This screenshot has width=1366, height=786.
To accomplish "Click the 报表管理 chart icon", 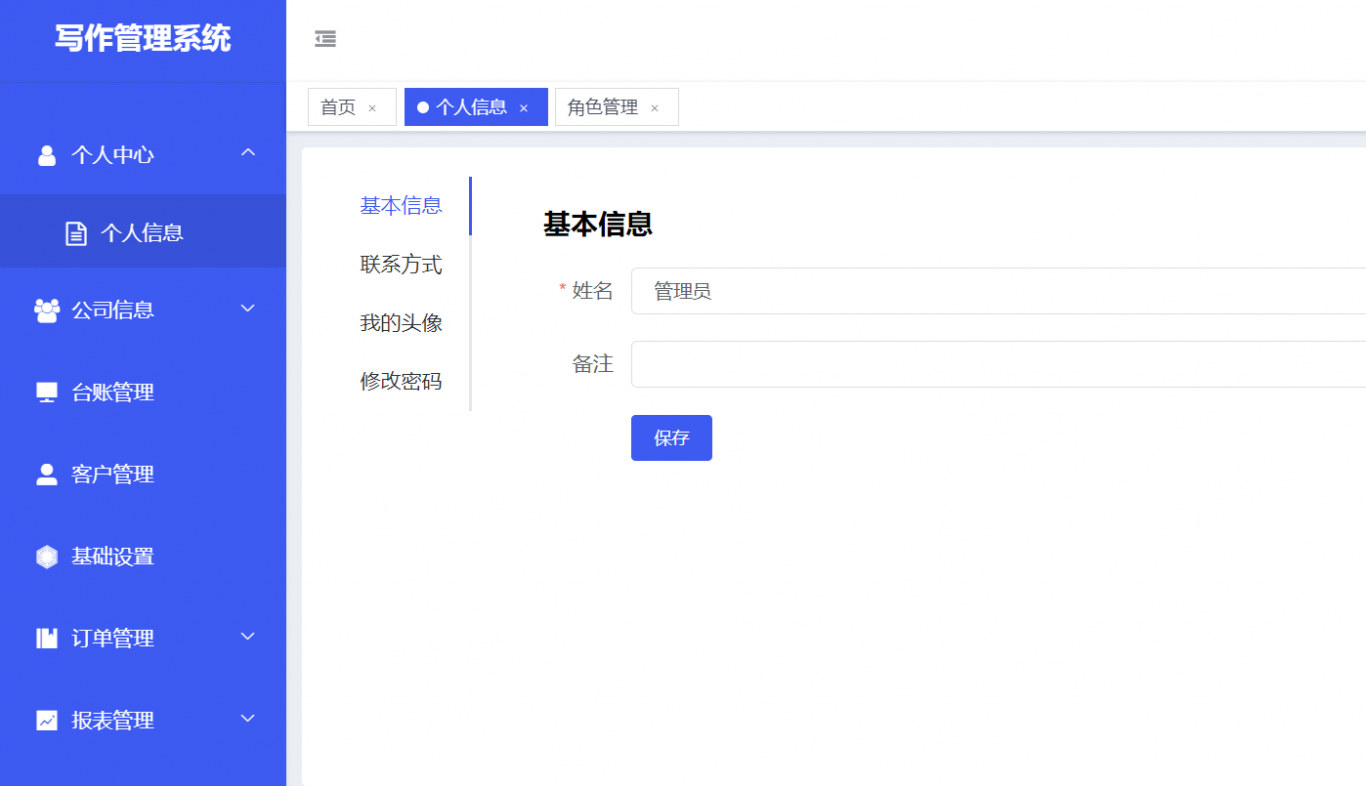I will [x=47, y=720].
